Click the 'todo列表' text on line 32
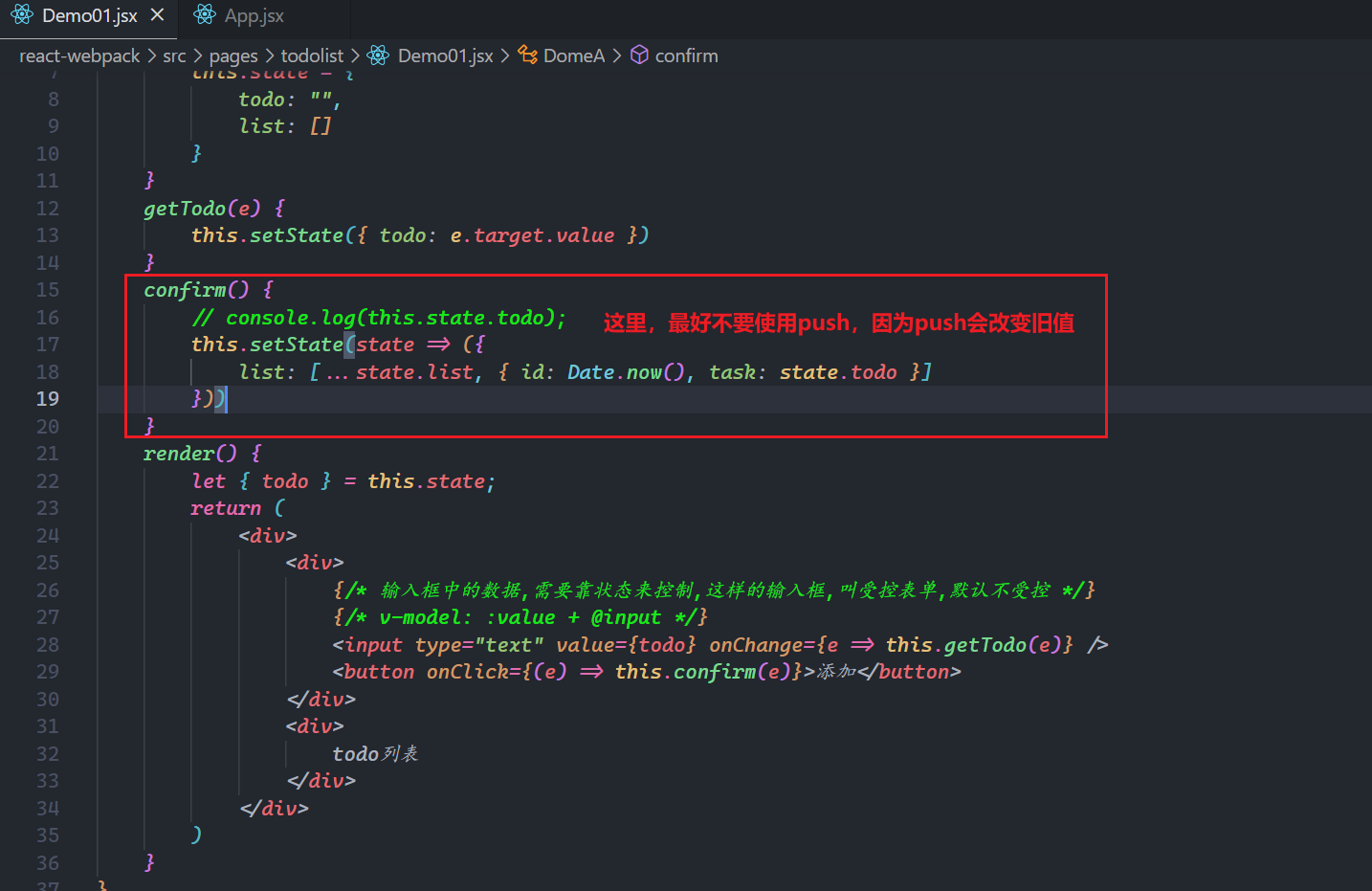The width and height of the screenshot is (1372, 891). (375, 754)
